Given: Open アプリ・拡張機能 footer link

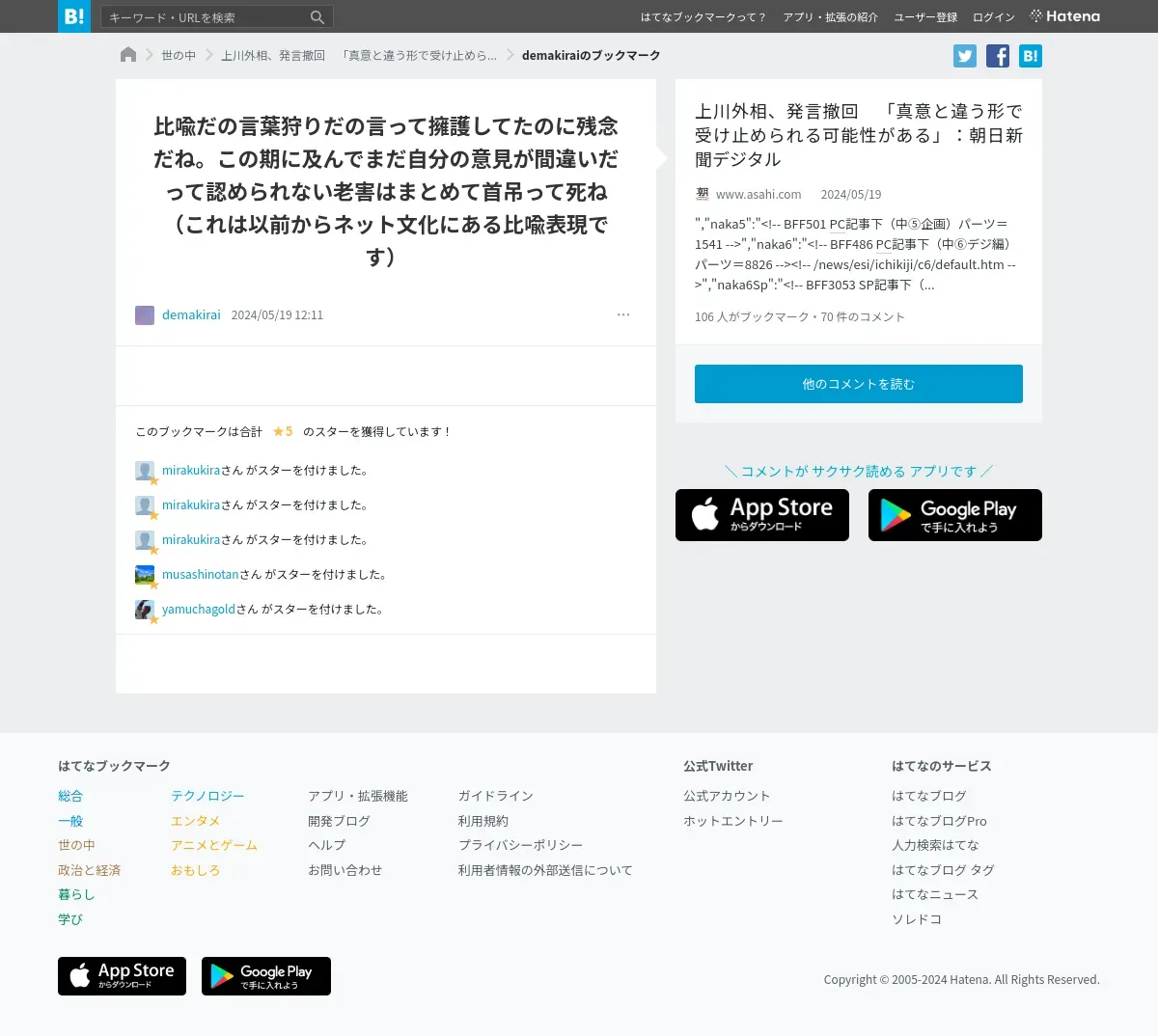Looking at the screenshot, I should (358, 796).
